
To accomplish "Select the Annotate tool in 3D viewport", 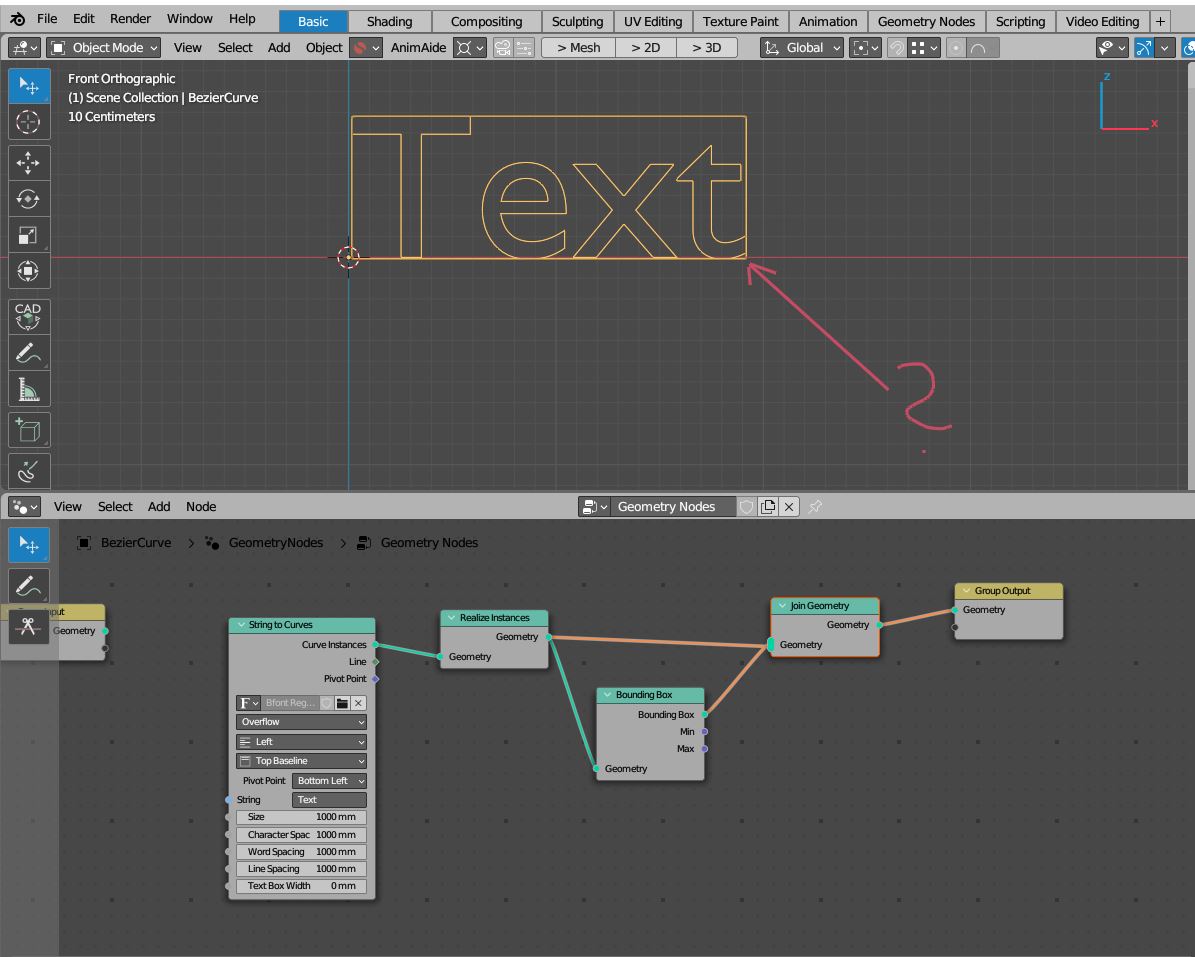I will 29,354.
